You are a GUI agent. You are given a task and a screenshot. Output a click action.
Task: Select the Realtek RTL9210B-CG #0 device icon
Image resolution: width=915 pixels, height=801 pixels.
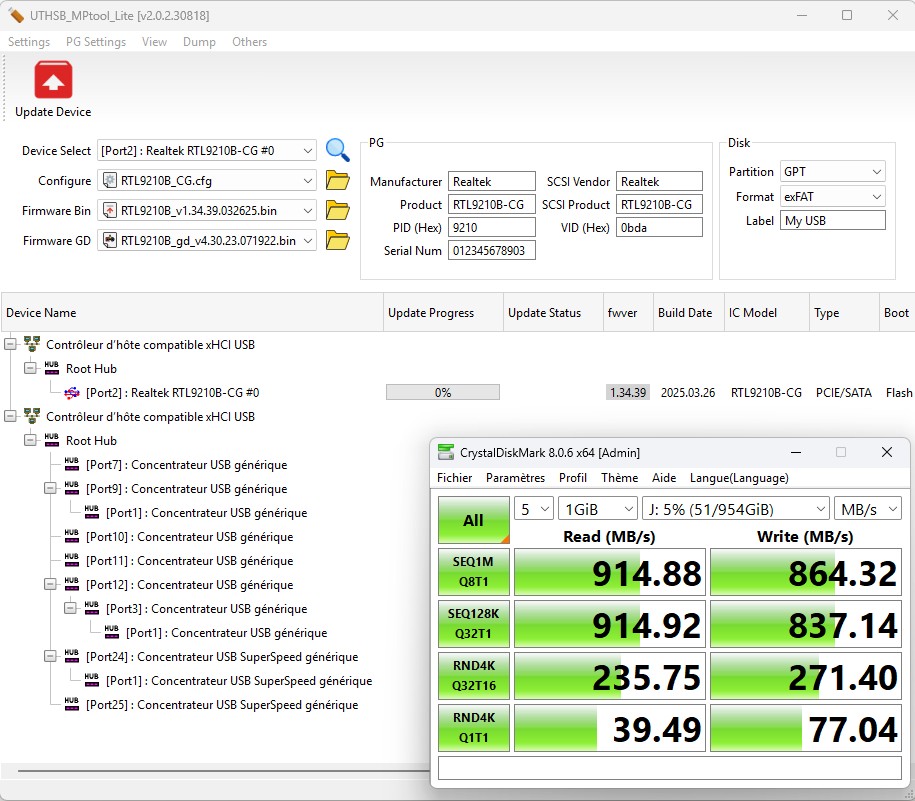click(72, 393)
